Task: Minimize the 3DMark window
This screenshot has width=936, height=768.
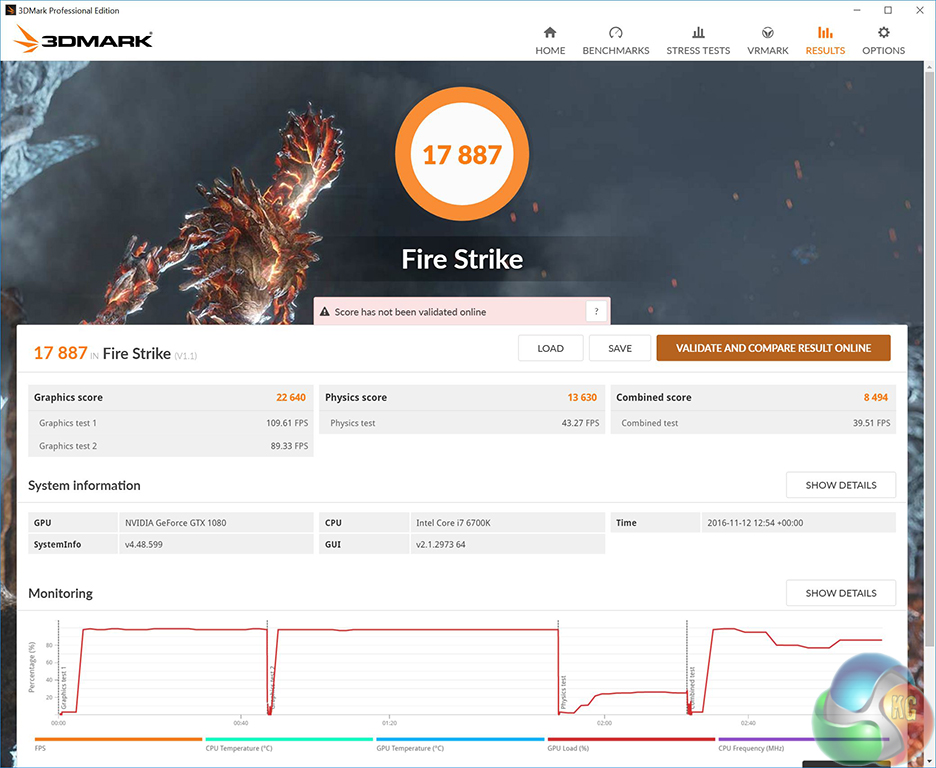Action: pos(857,10)
